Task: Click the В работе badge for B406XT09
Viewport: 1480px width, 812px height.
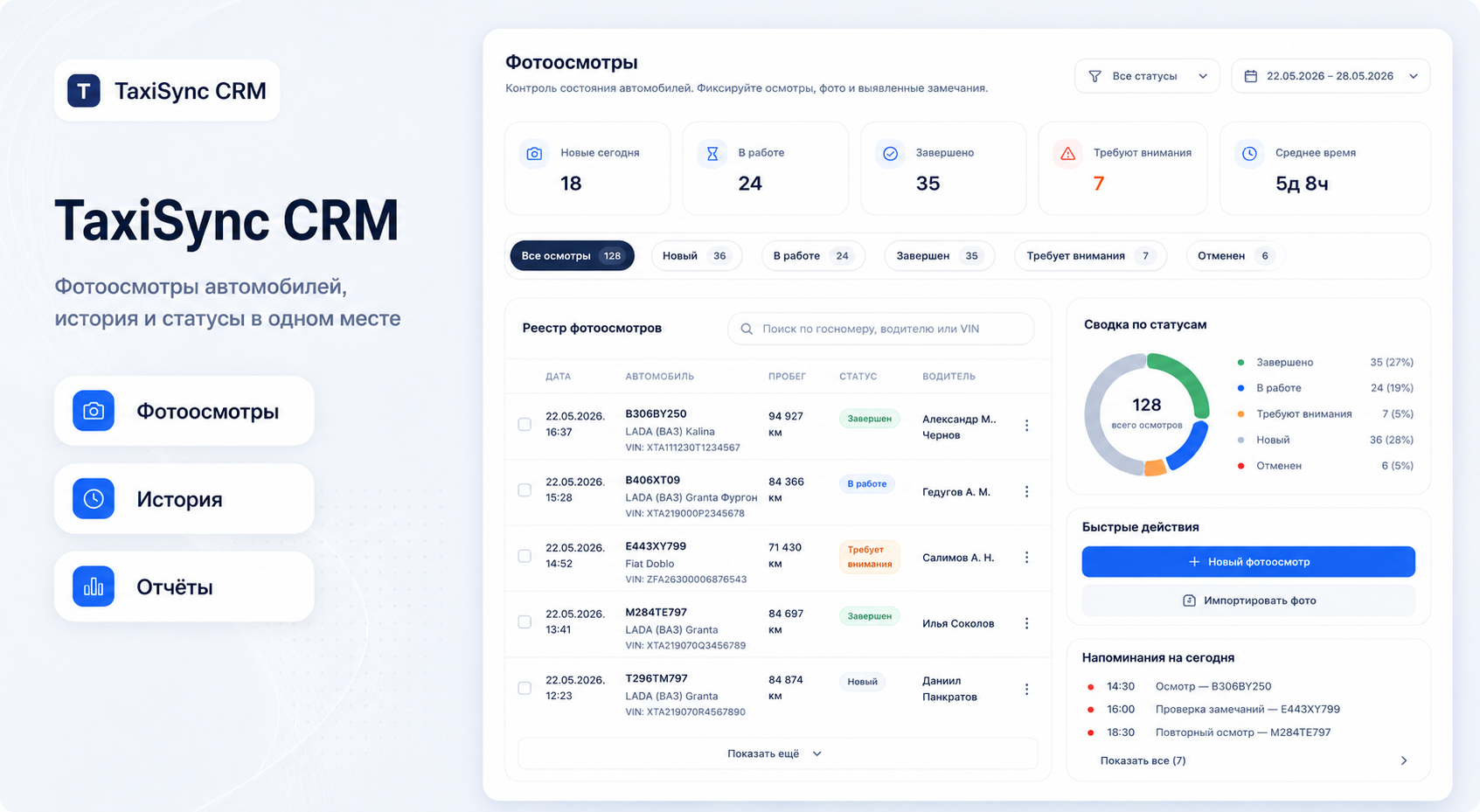Action: click(866, 483)
